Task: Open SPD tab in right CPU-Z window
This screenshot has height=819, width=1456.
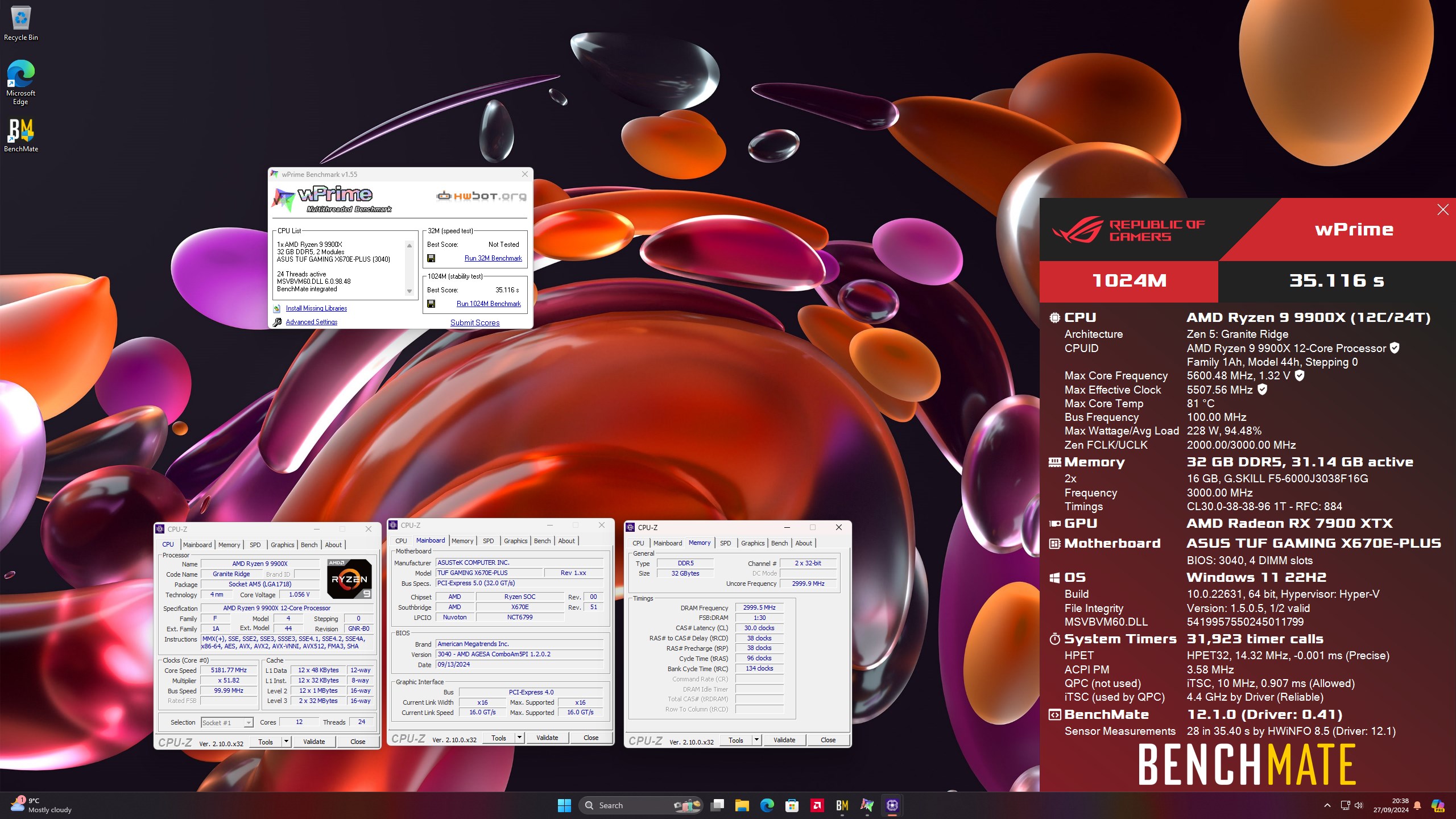Action: click(x=726, y=543)
